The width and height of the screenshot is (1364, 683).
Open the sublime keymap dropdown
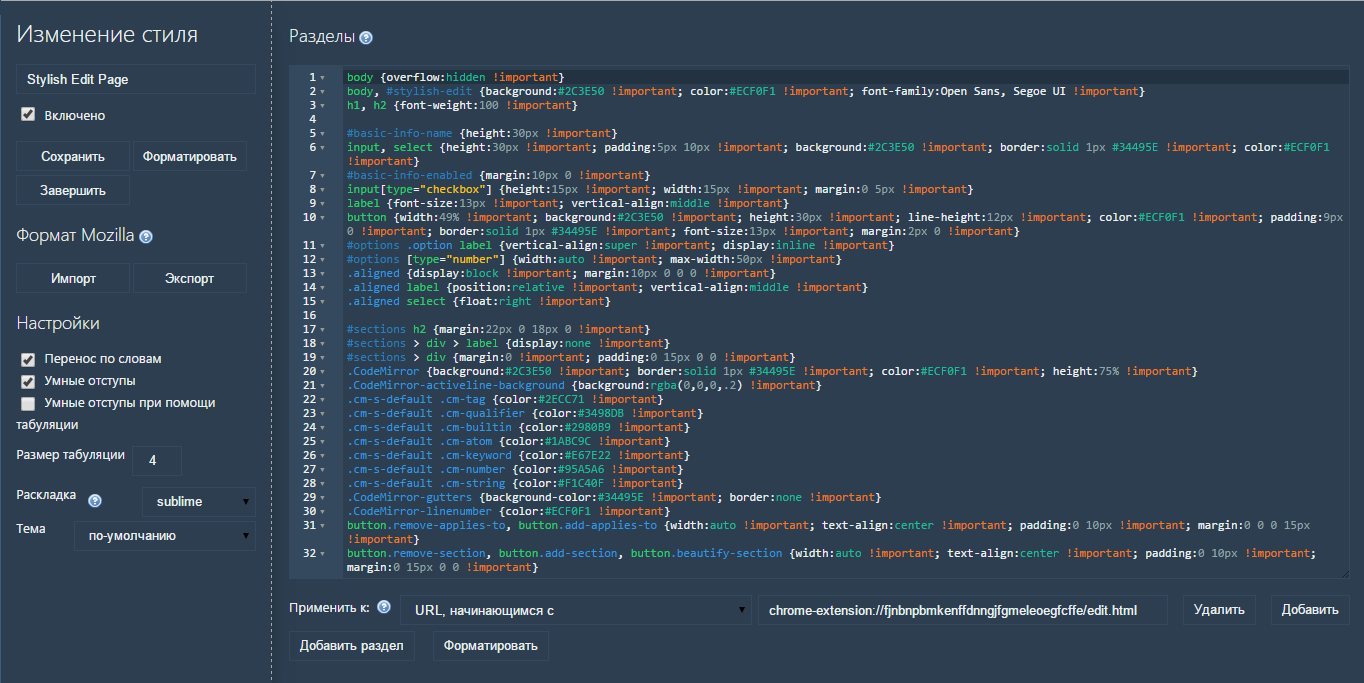[198, 501]
